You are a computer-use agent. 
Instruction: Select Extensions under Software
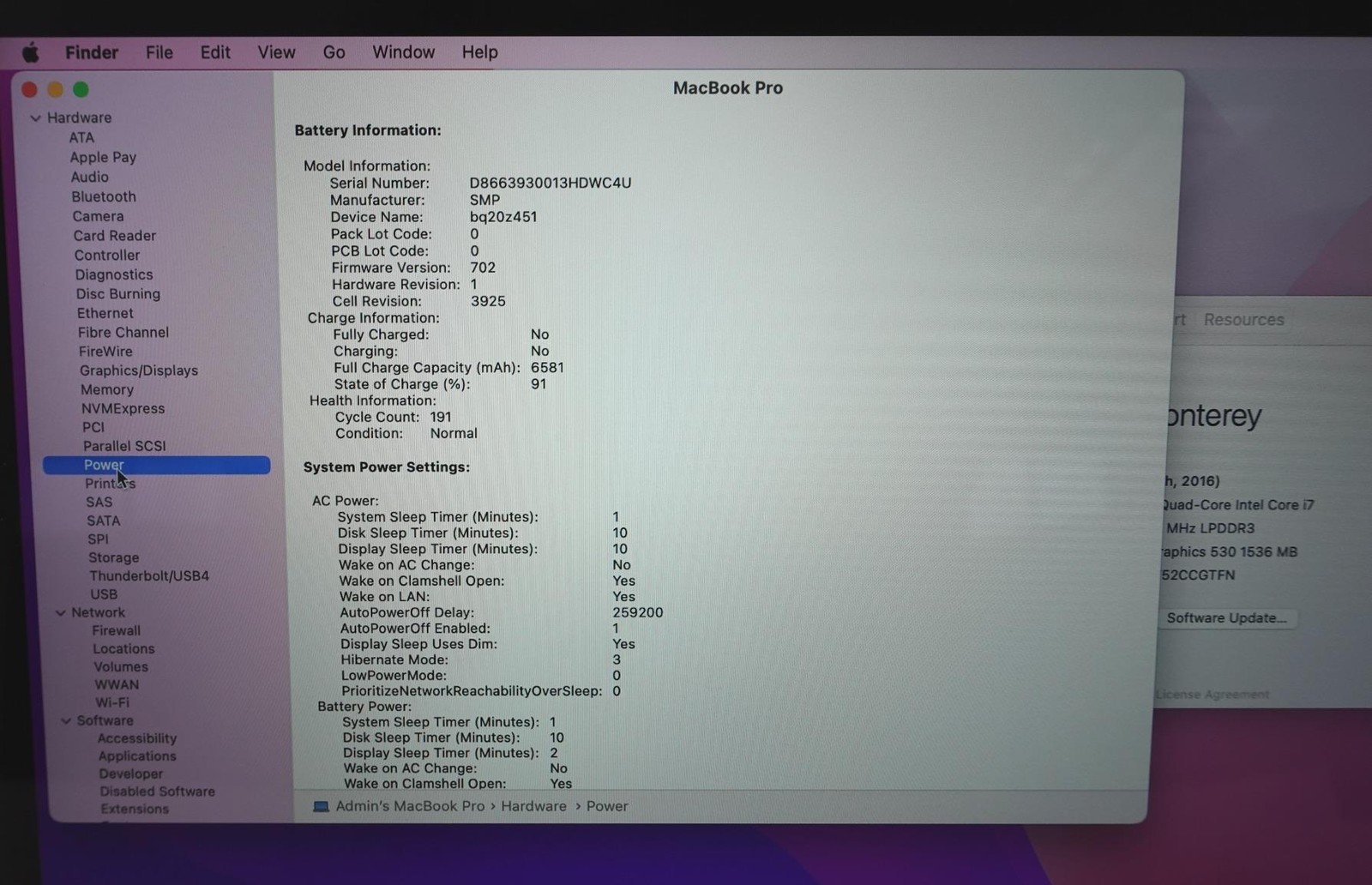click(x=134, y=810)
